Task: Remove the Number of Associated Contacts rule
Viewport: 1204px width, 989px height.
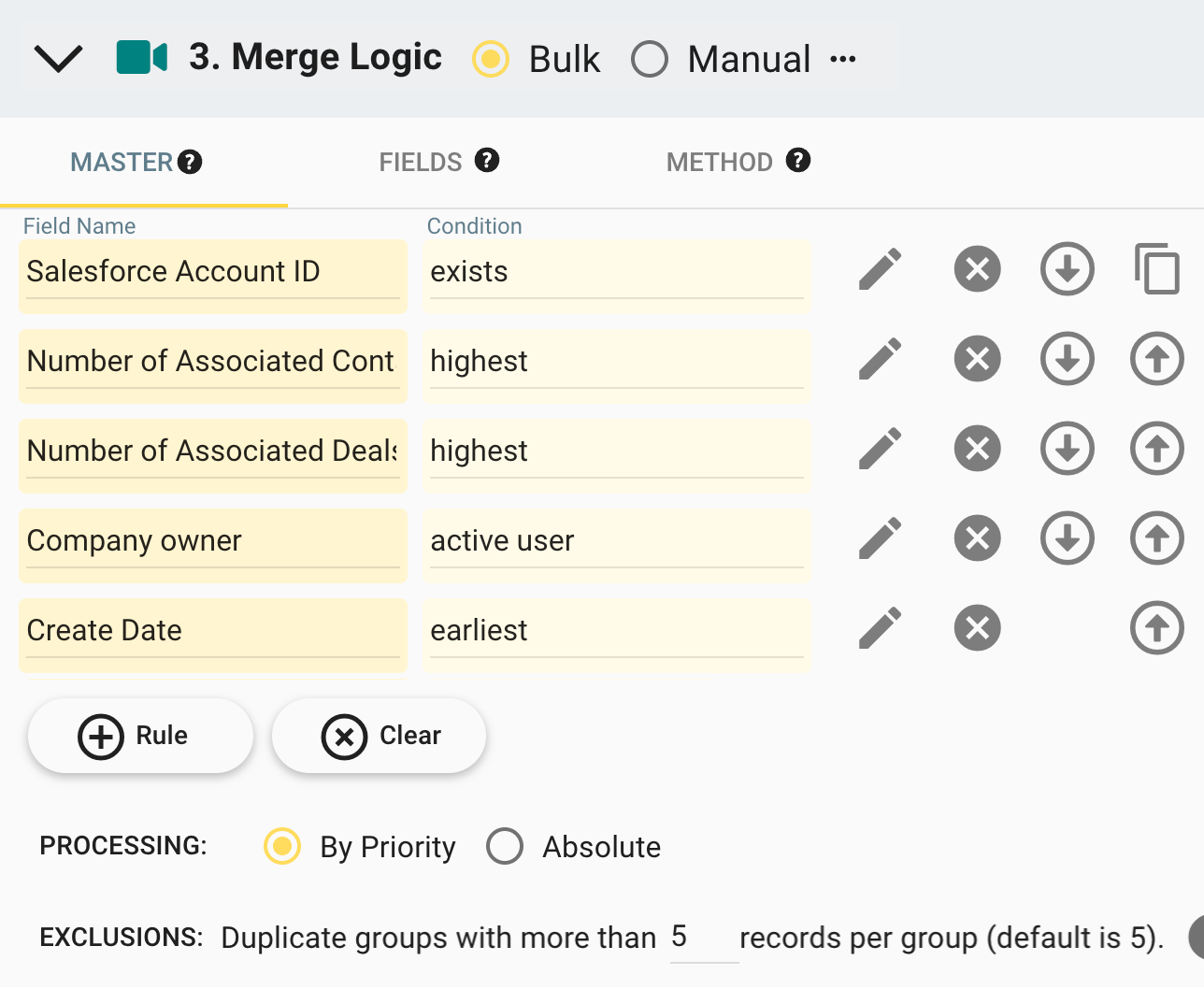Action: point(977,359)
